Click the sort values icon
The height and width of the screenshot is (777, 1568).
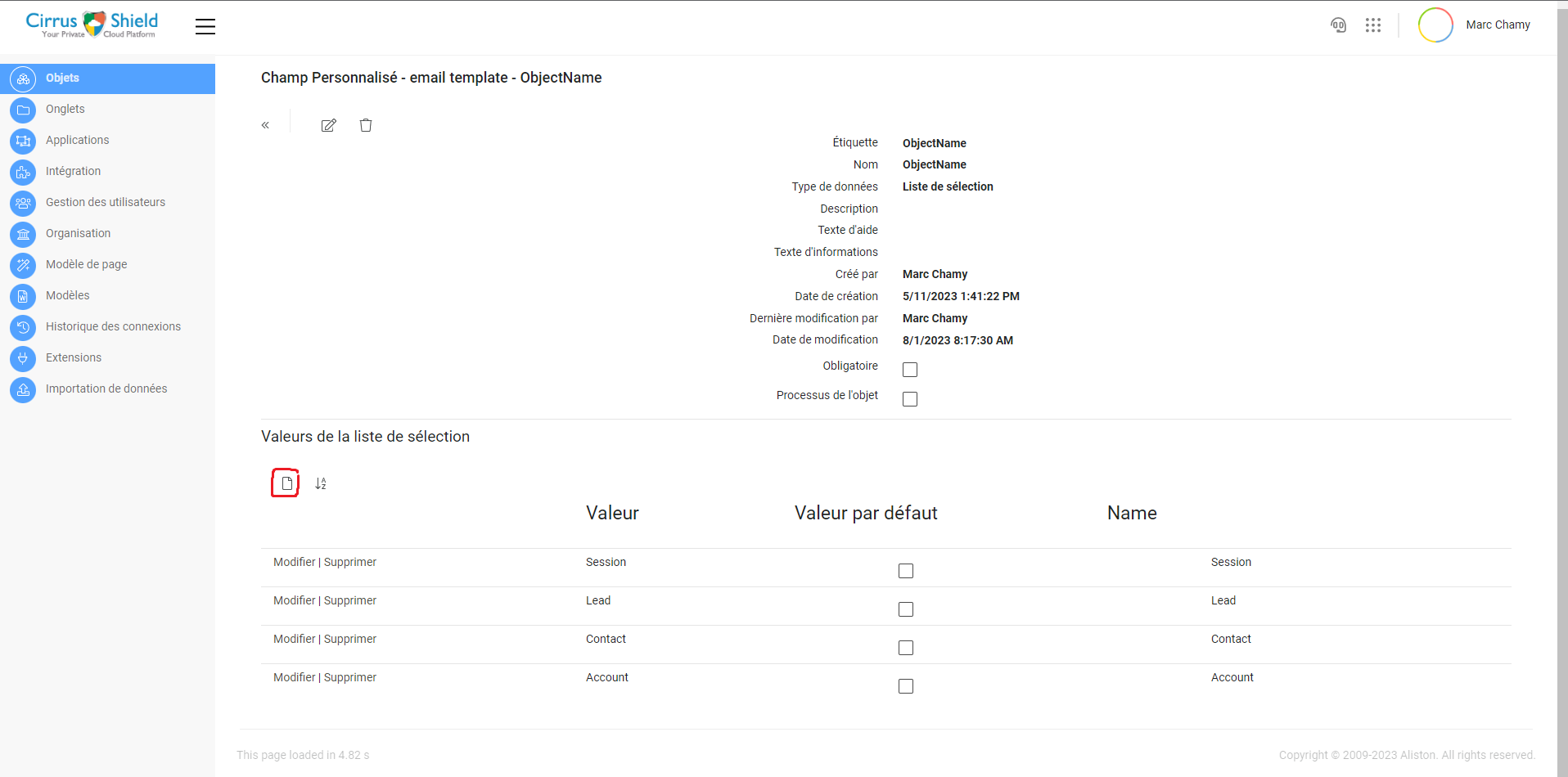(x=320, y=483)
